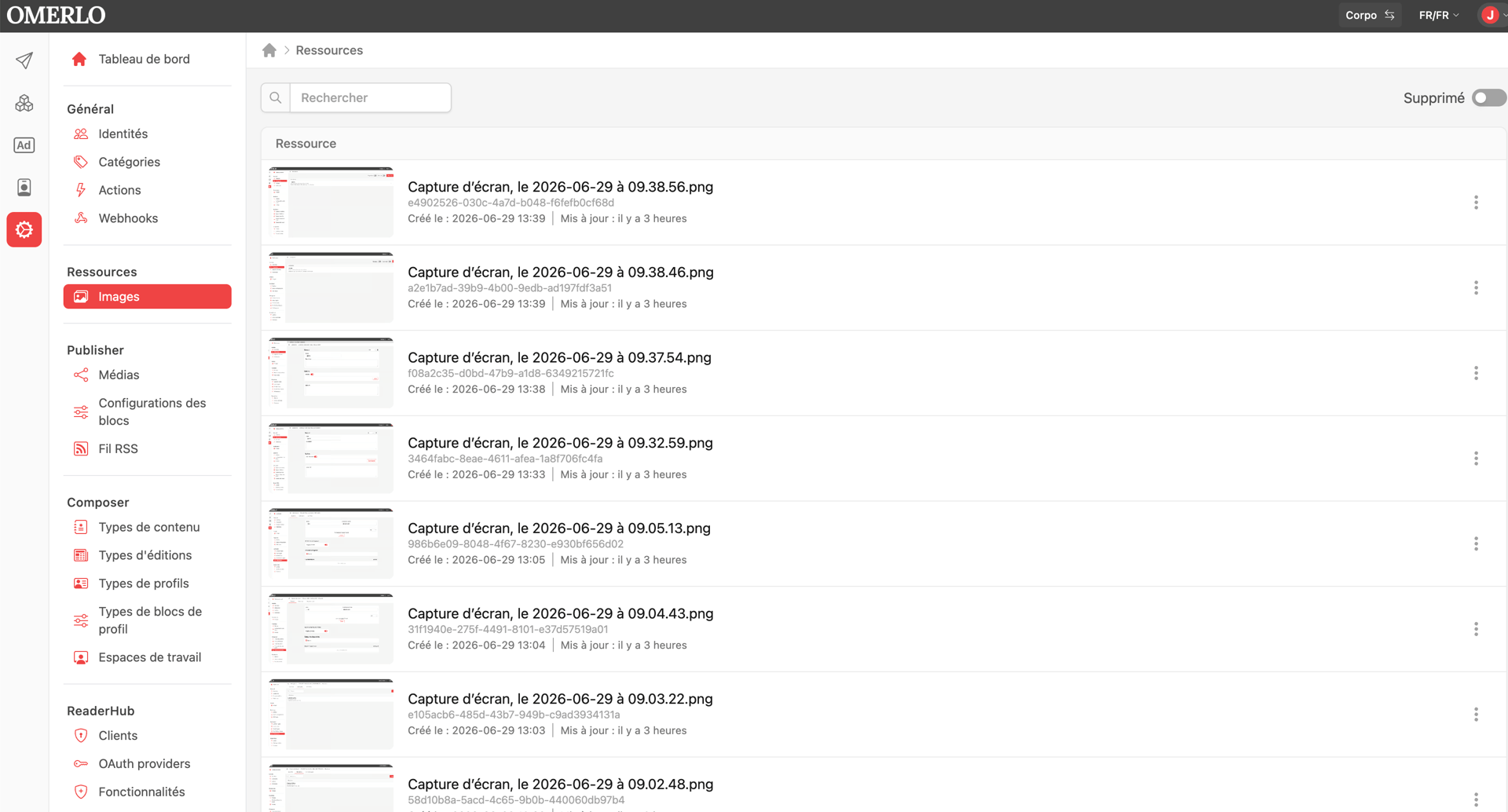Click the Corpo switch arrows icon
This screenshot has width=1508, height=812.
[x=1390, y=15]
